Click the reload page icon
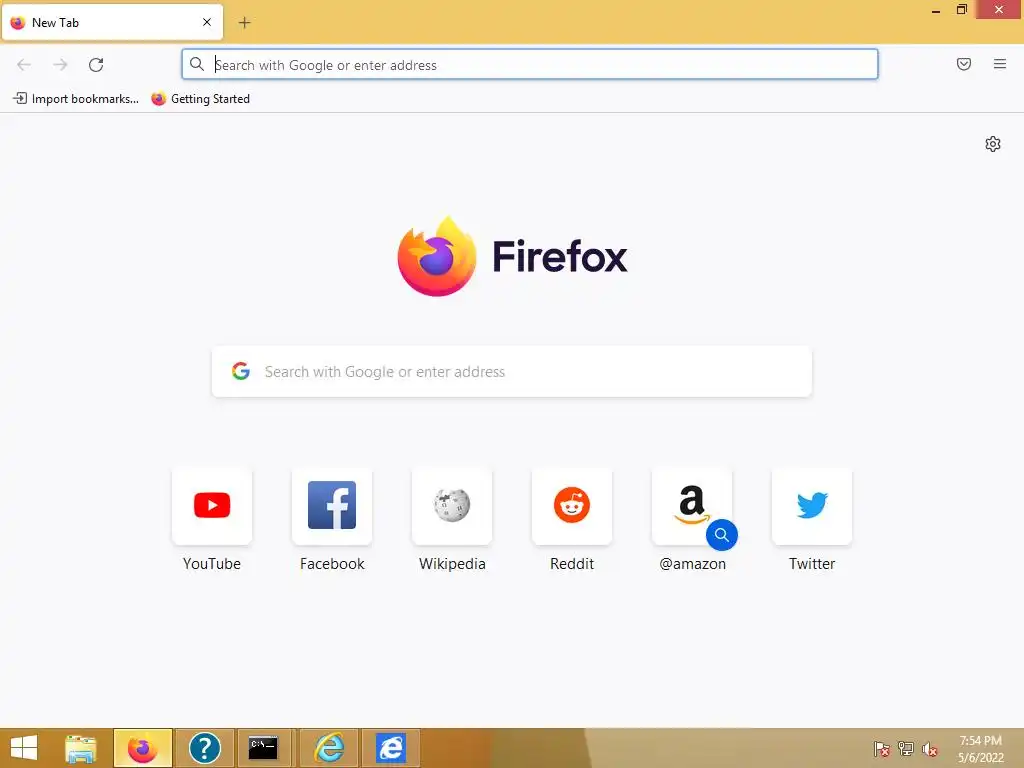The height and width of the screenshot is (768, 1024). [x=96, y=65]
